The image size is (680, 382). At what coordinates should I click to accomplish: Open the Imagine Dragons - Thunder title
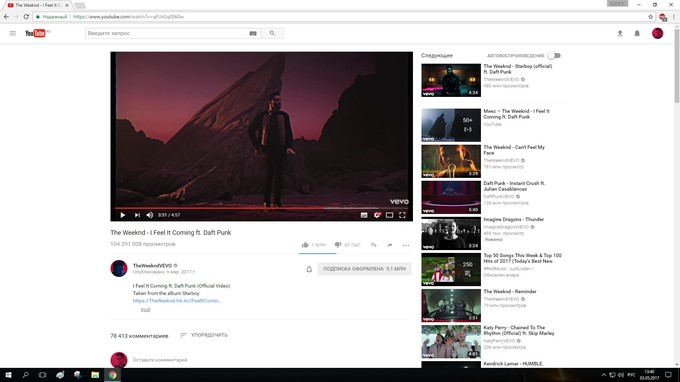pyautogui.click(x=513, y=220)
